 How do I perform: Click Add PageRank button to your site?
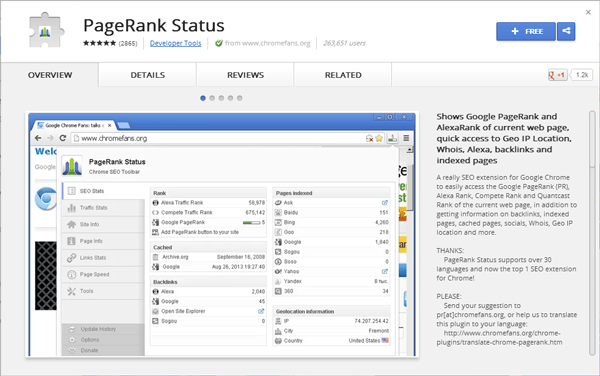[200, 232]
